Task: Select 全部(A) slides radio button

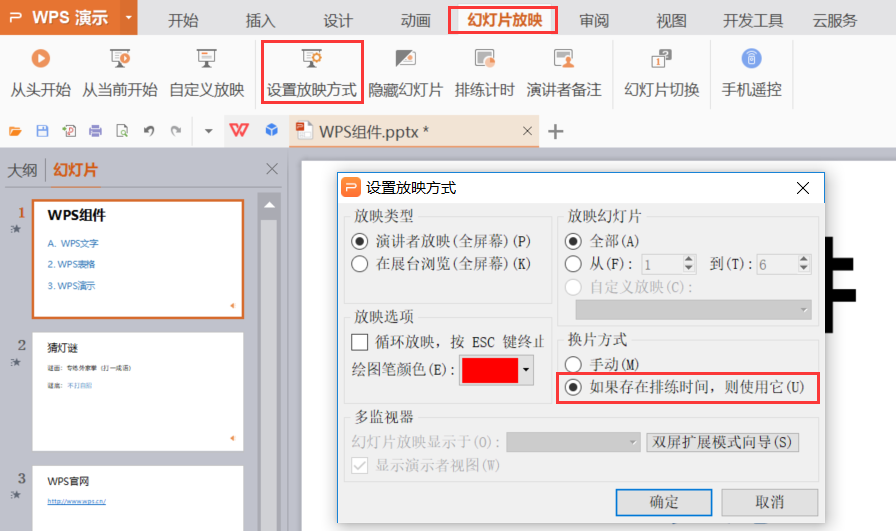Action: coord(573,241)
